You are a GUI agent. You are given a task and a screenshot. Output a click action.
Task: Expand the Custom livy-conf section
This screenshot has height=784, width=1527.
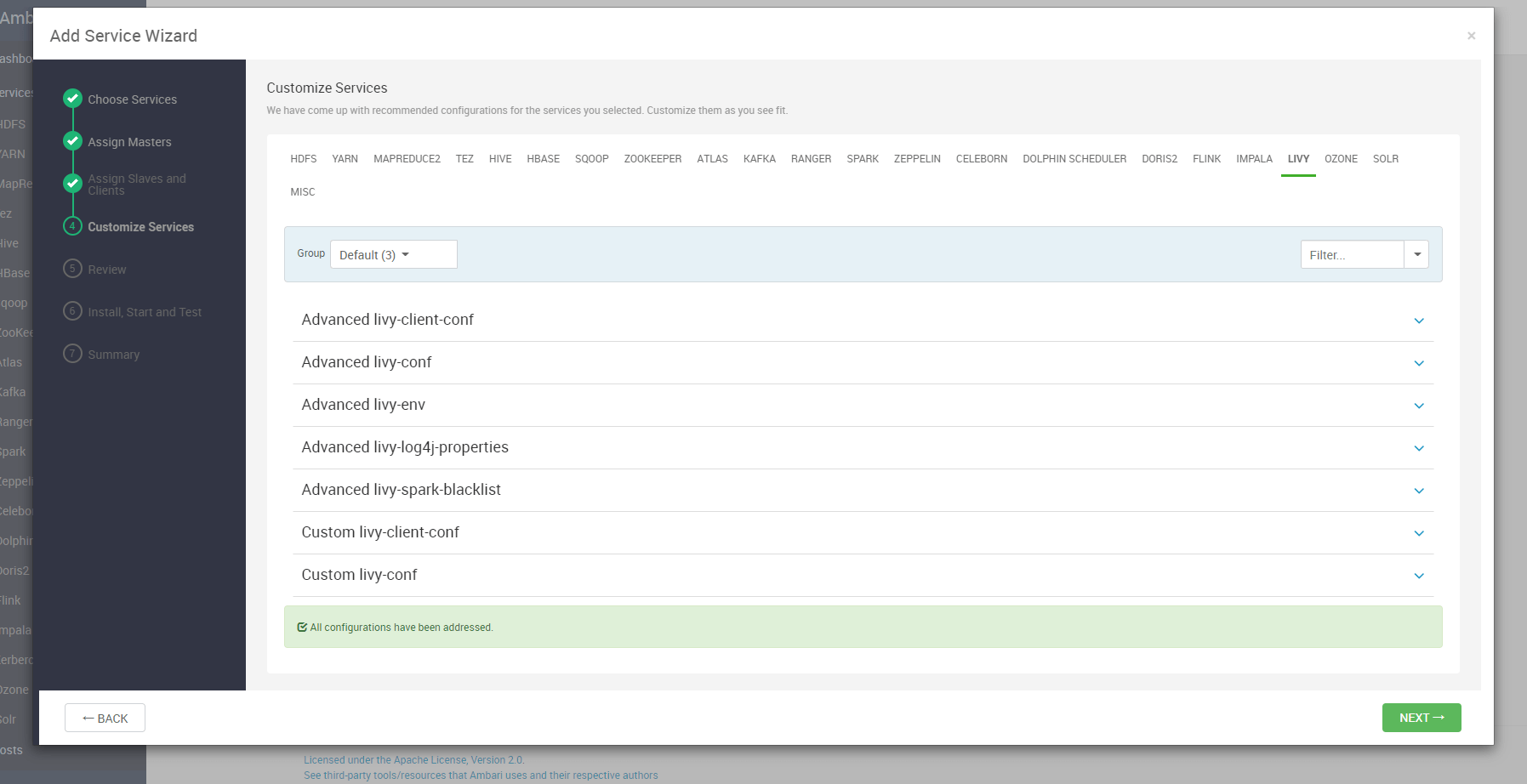1418,576
